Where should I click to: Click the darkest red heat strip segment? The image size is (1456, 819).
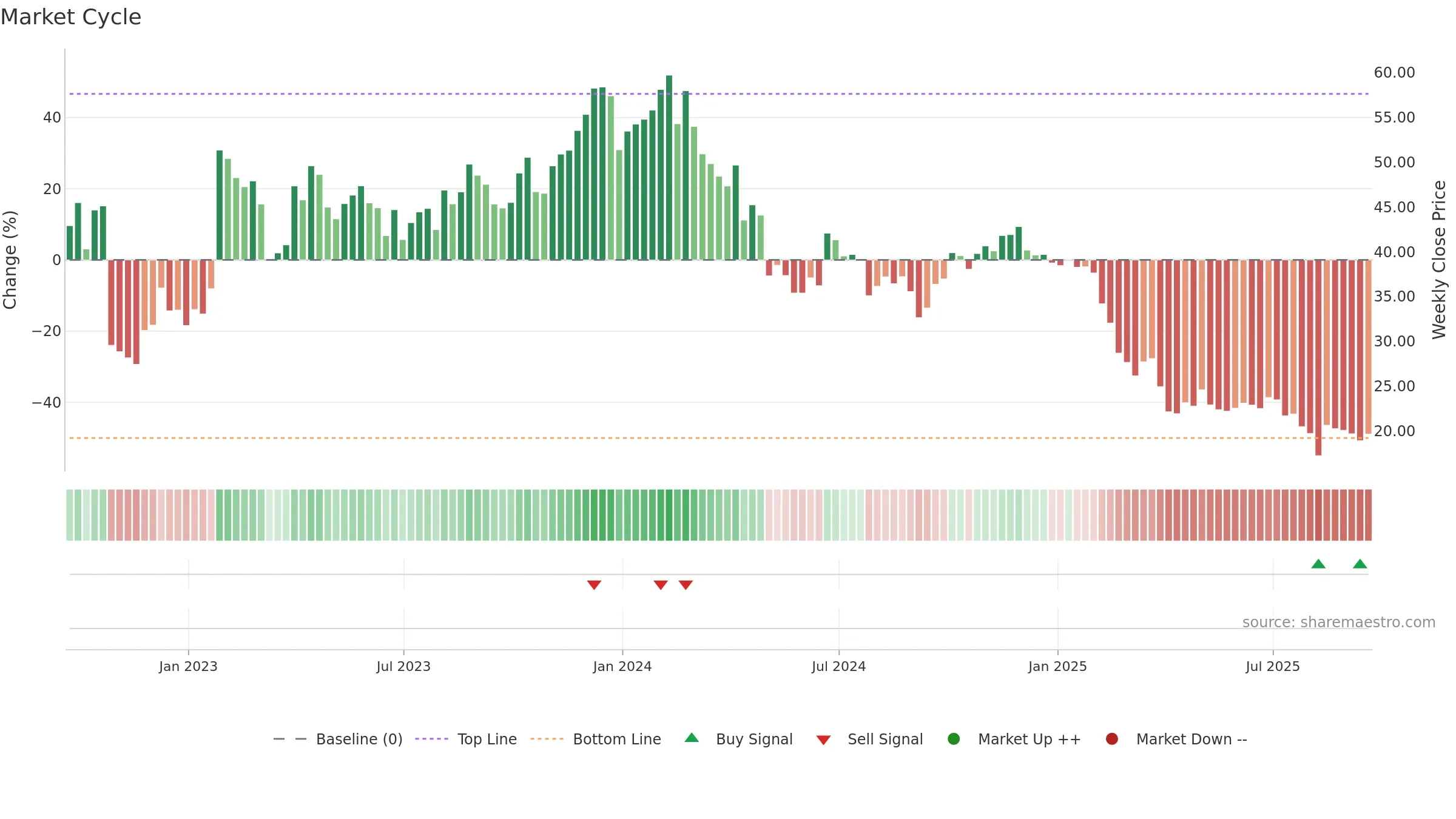tap(1318, 515)
